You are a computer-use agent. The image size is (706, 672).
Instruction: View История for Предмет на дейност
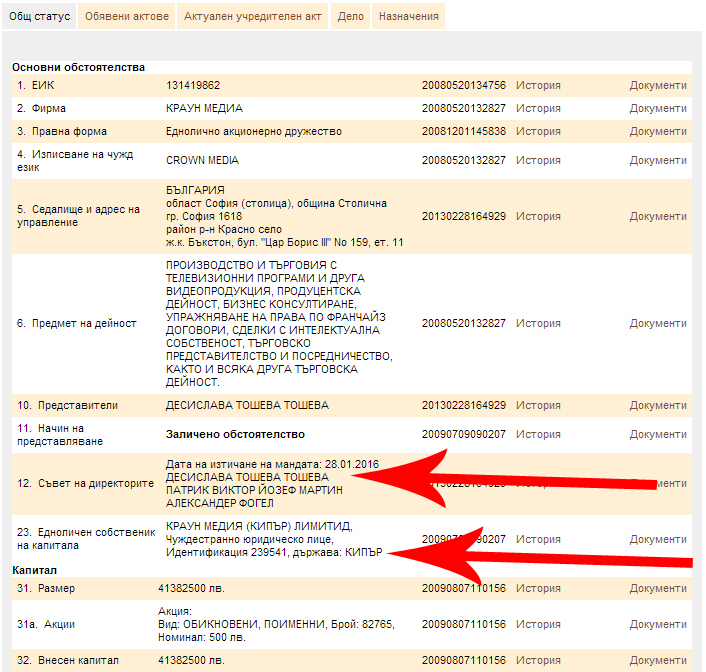click(x=538, y=323)
